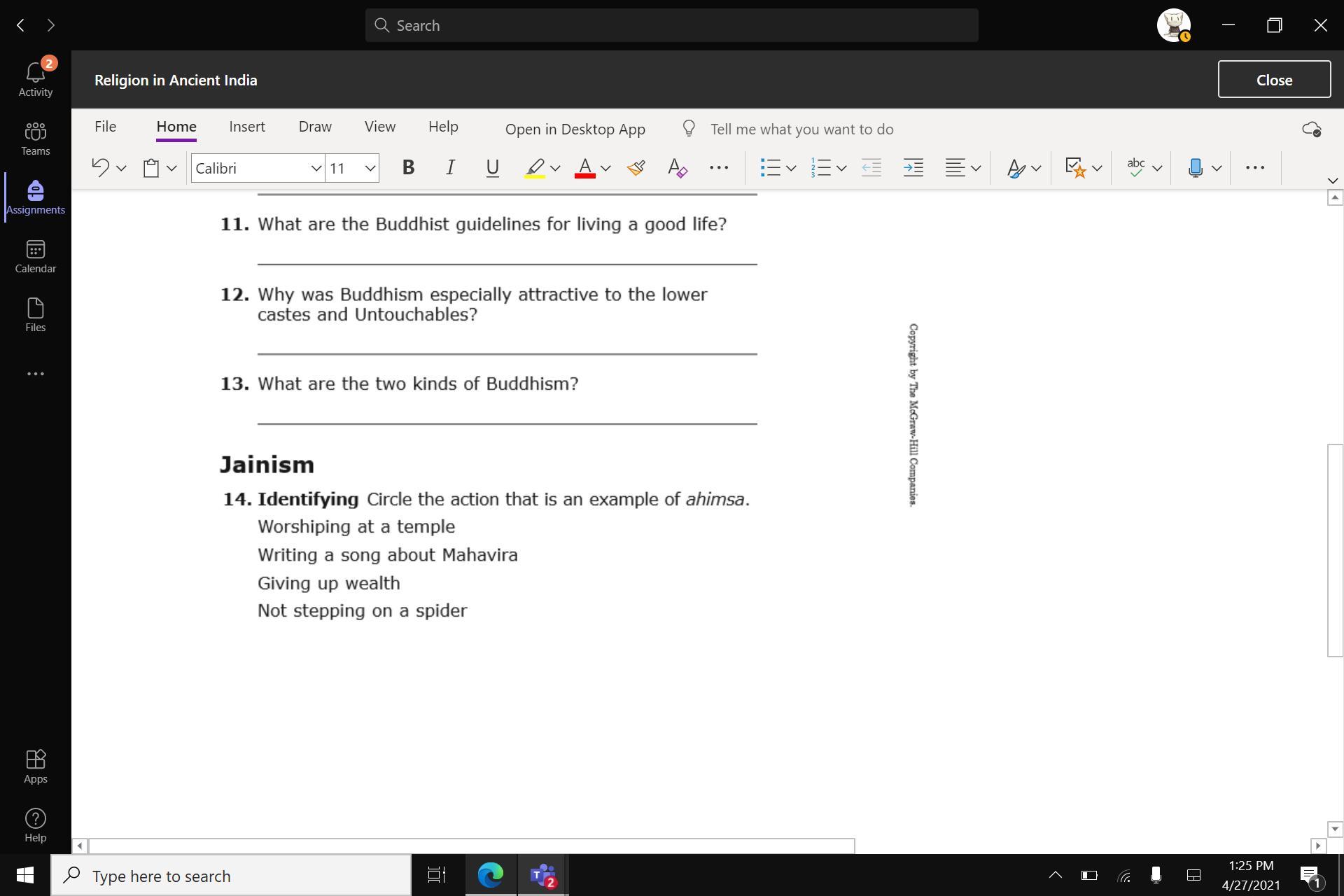Click the Teams search box

tap(671, 25)
